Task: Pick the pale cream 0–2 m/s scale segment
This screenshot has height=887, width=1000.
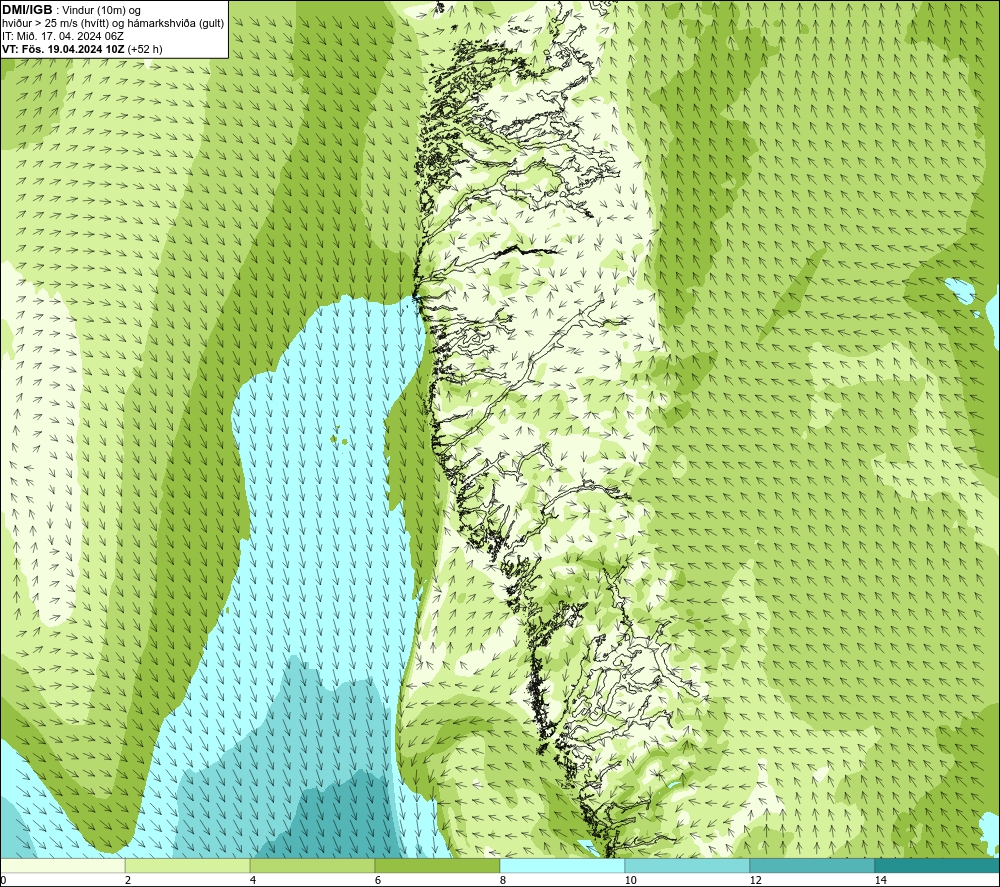Action: click(x=62, y=865)
